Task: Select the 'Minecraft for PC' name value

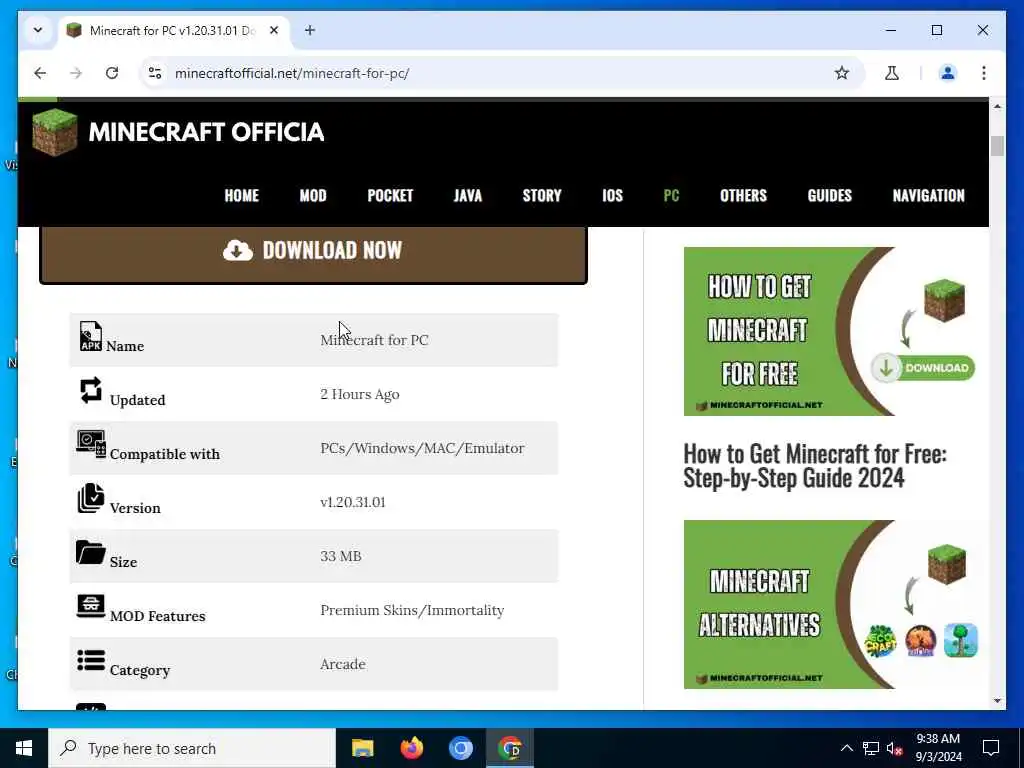Action: (374, 340)
